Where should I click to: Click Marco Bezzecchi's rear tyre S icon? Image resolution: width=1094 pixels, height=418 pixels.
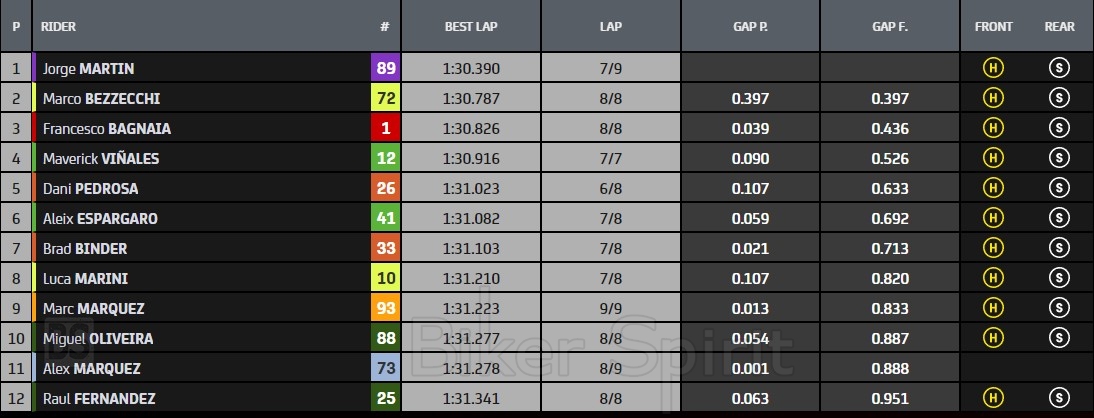pyautogui.click(x=1059, y=99)
